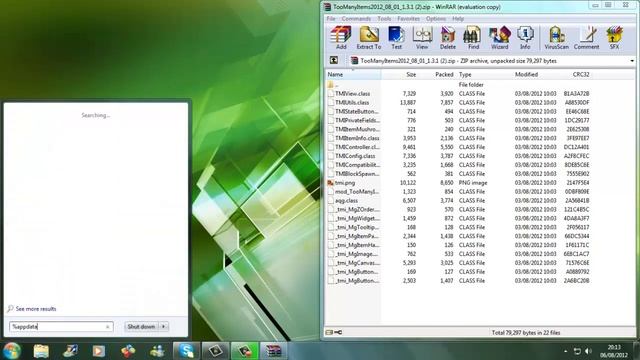The width and height of the screenshot is (640, 360).
Task: Click the View file icon
Action: coord(422,38)
